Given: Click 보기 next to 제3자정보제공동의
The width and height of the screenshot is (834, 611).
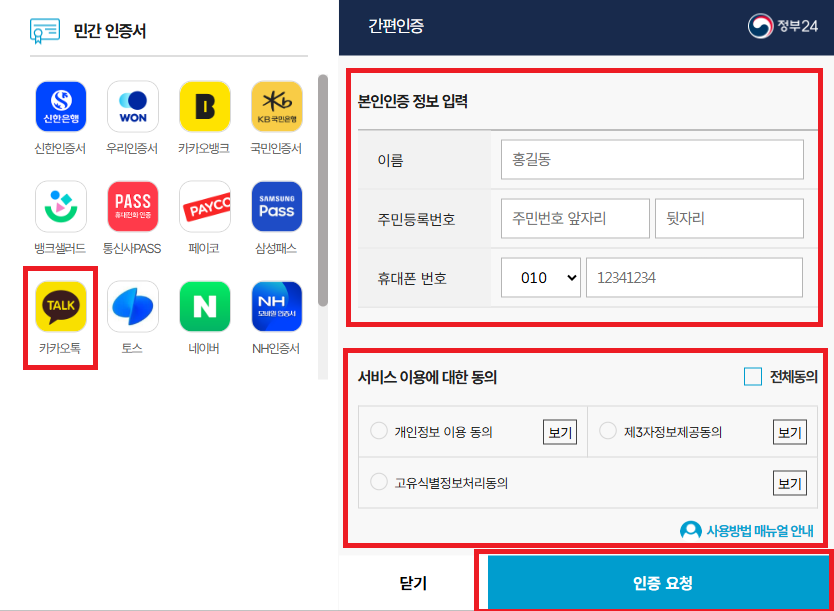Looking at the screenshot, I should tap(789, 431).
